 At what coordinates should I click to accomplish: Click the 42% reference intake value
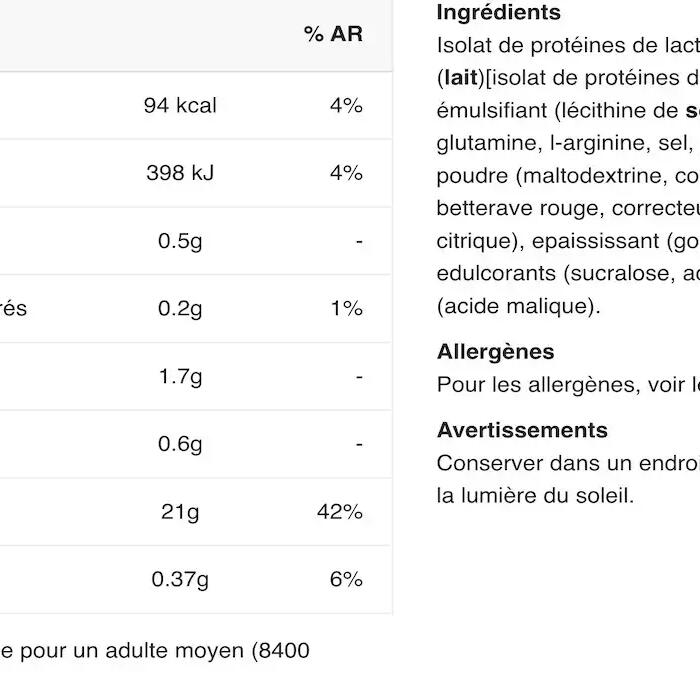click(339, 512)
